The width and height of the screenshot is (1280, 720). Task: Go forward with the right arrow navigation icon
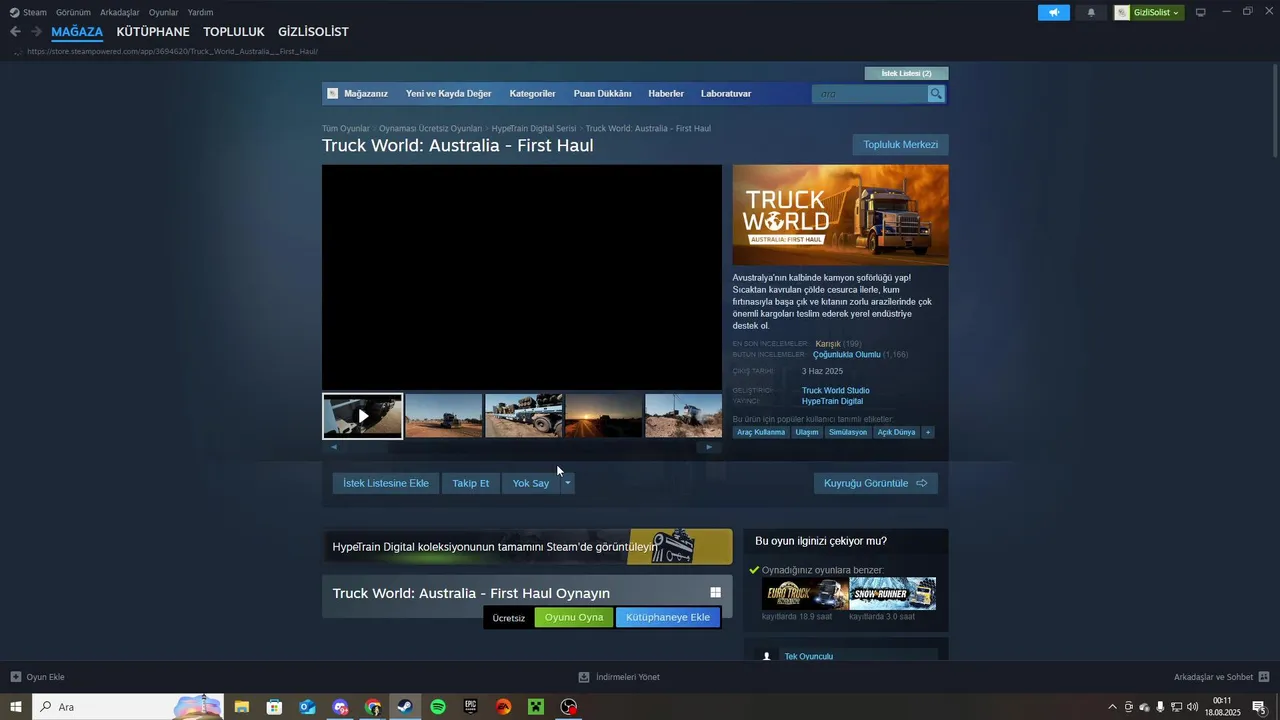click(x=36, y=32)
